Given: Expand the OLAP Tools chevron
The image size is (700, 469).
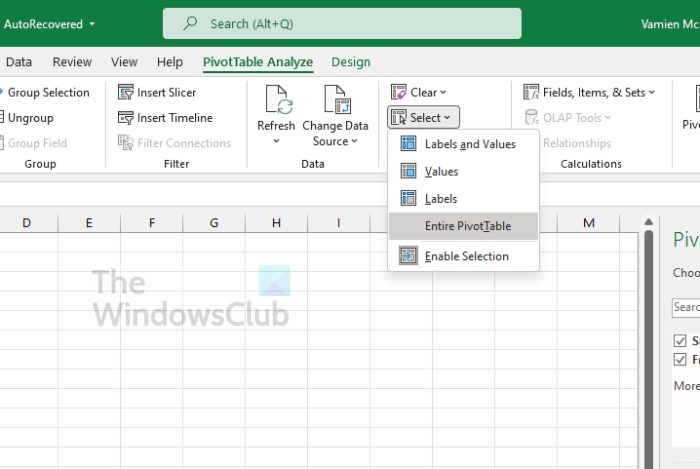Looking at the screenshot, I should 608,118.
